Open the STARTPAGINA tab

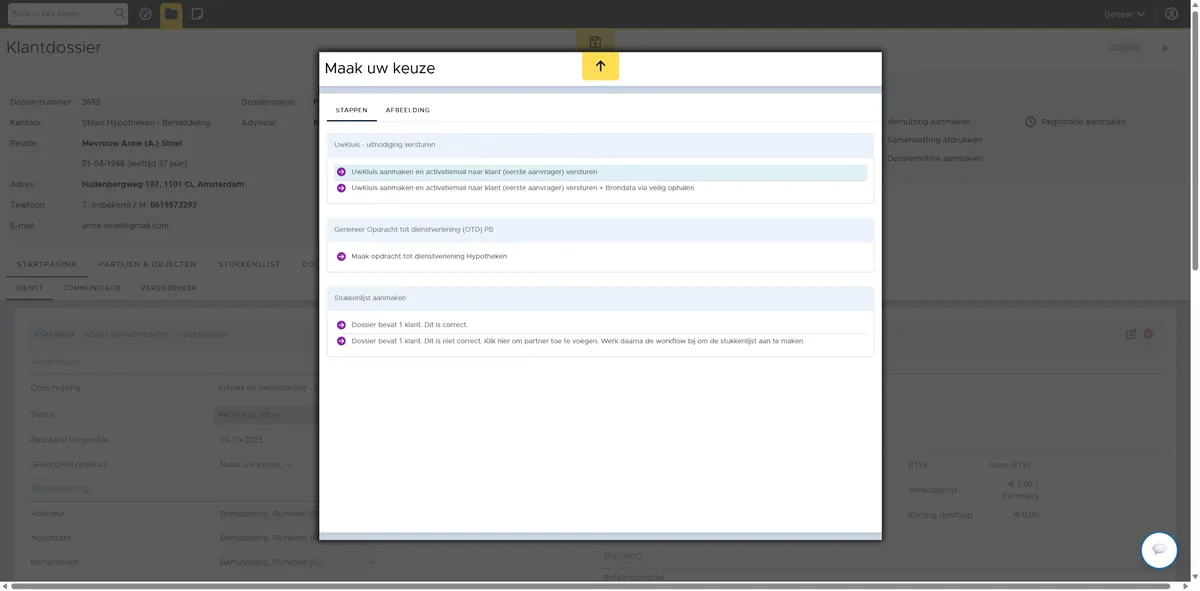[x=47, y=264]
